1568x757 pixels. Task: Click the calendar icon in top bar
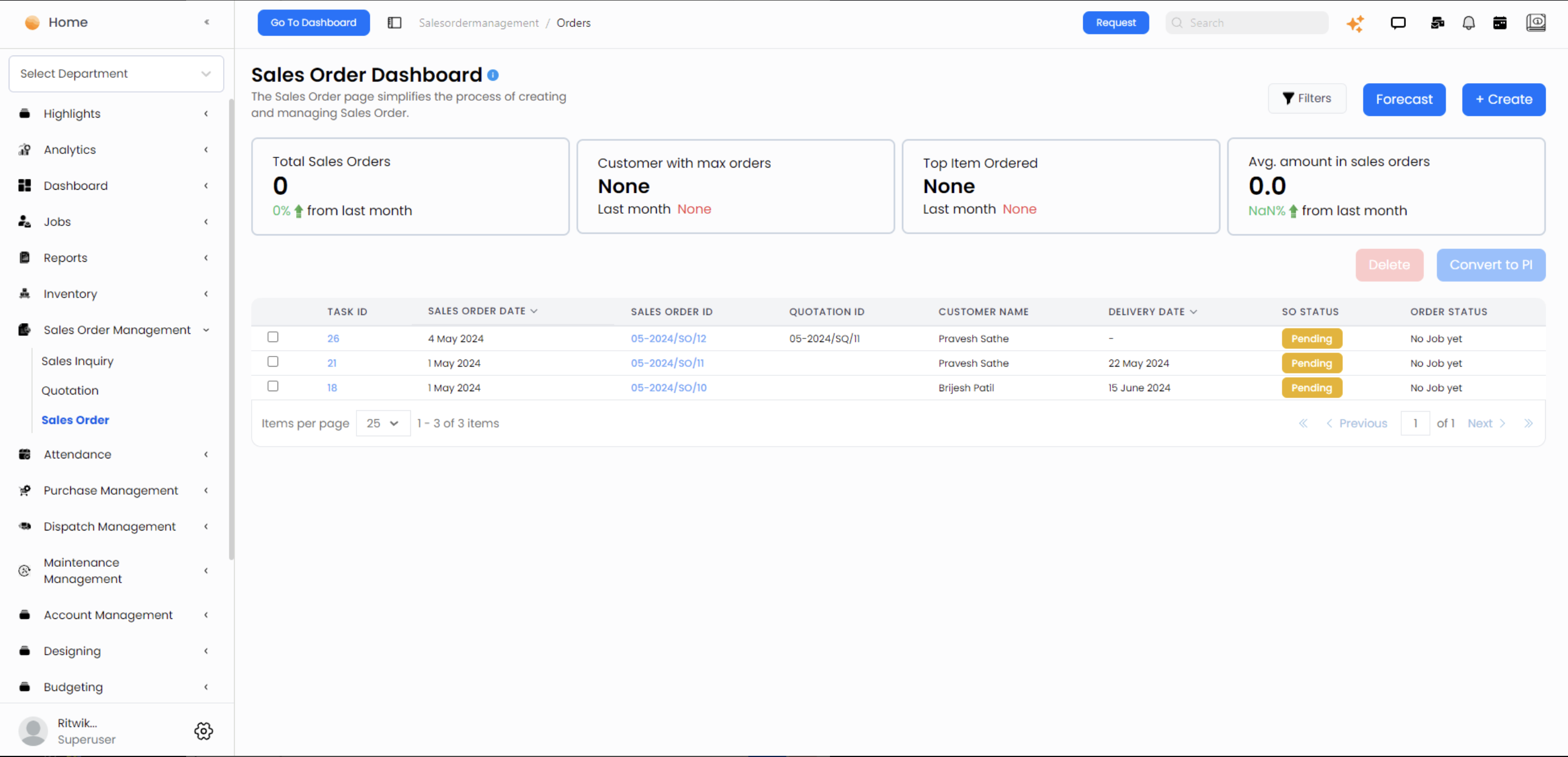coord(1500,23)
